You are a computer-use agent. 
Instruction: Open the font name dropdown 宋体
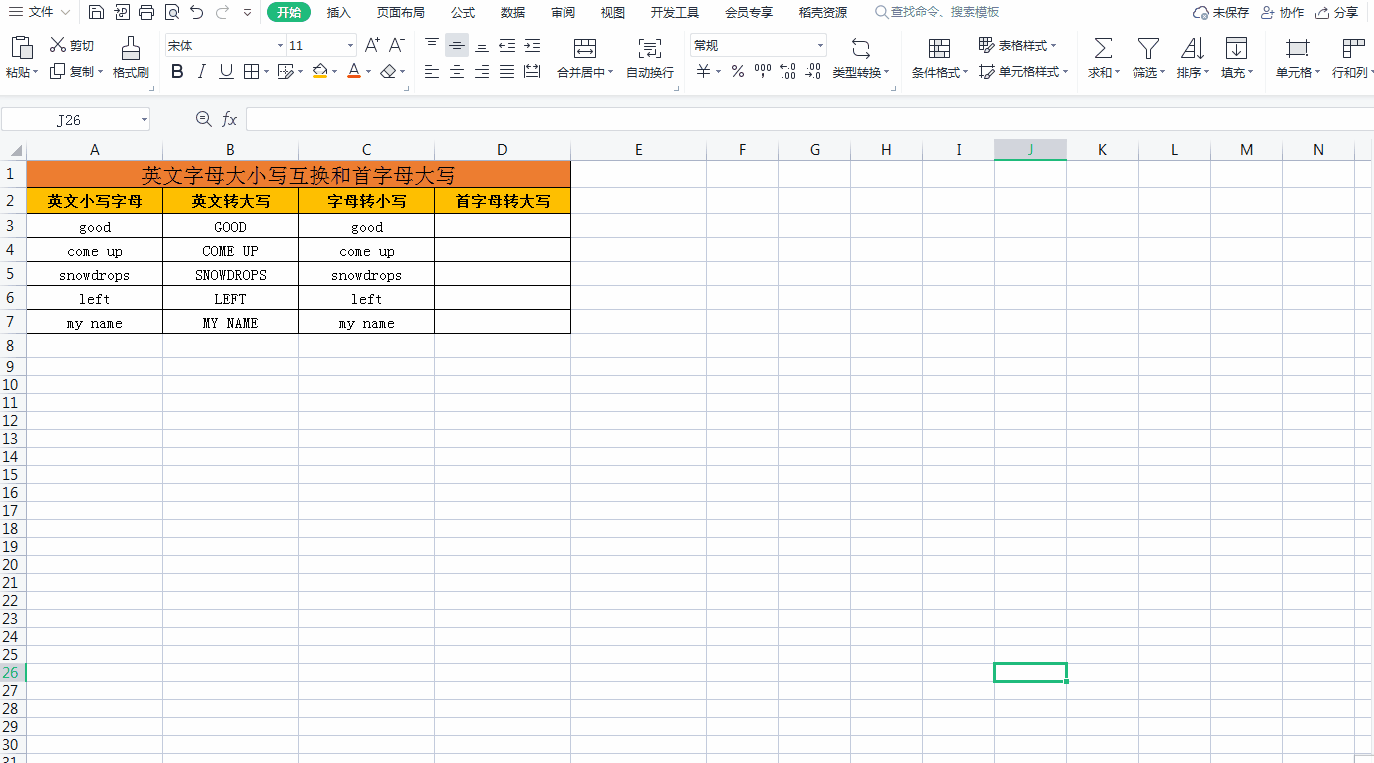[280, 46]
